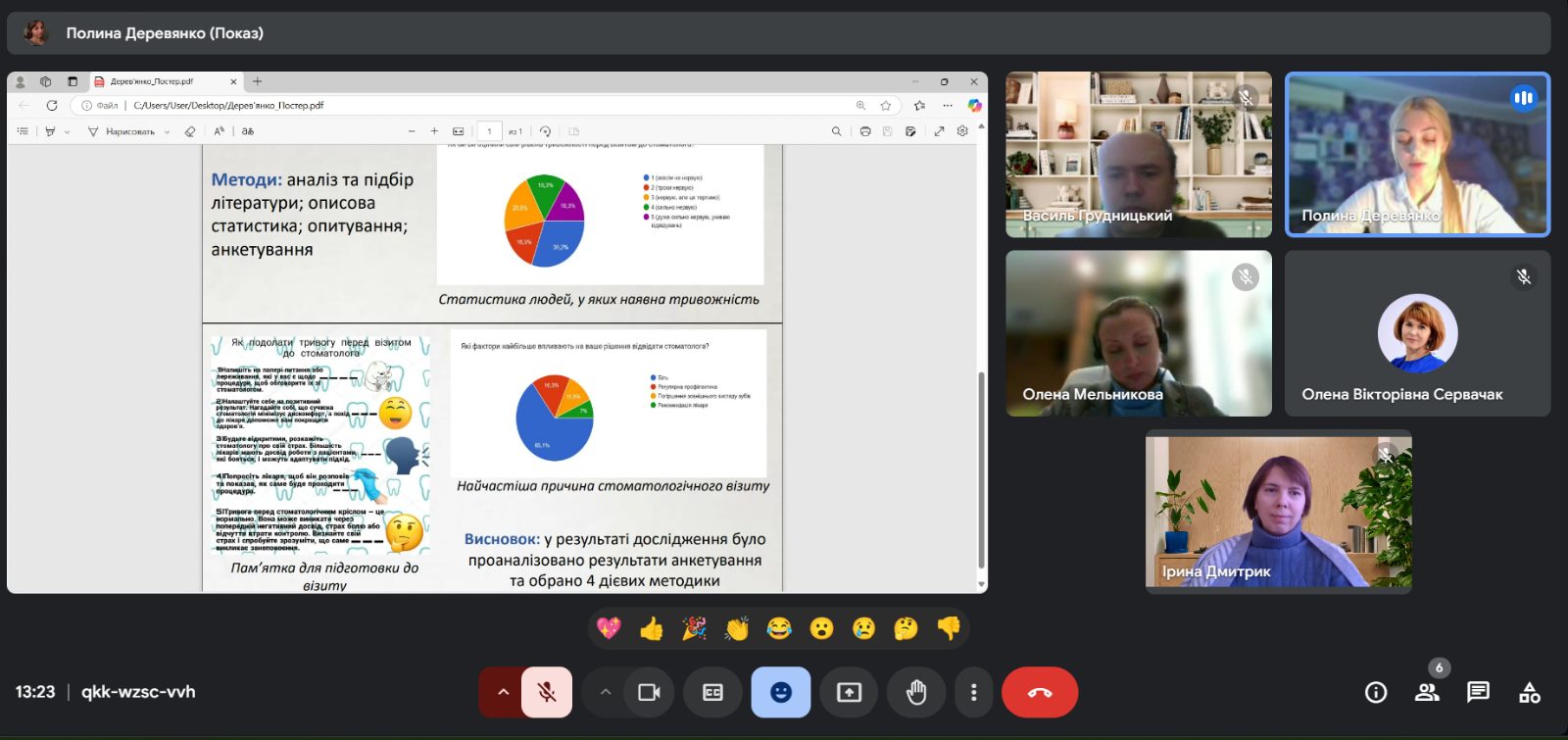Send the thumbs up reaction
Screen dimensions: 1568x740
click(x=651, y=628)
